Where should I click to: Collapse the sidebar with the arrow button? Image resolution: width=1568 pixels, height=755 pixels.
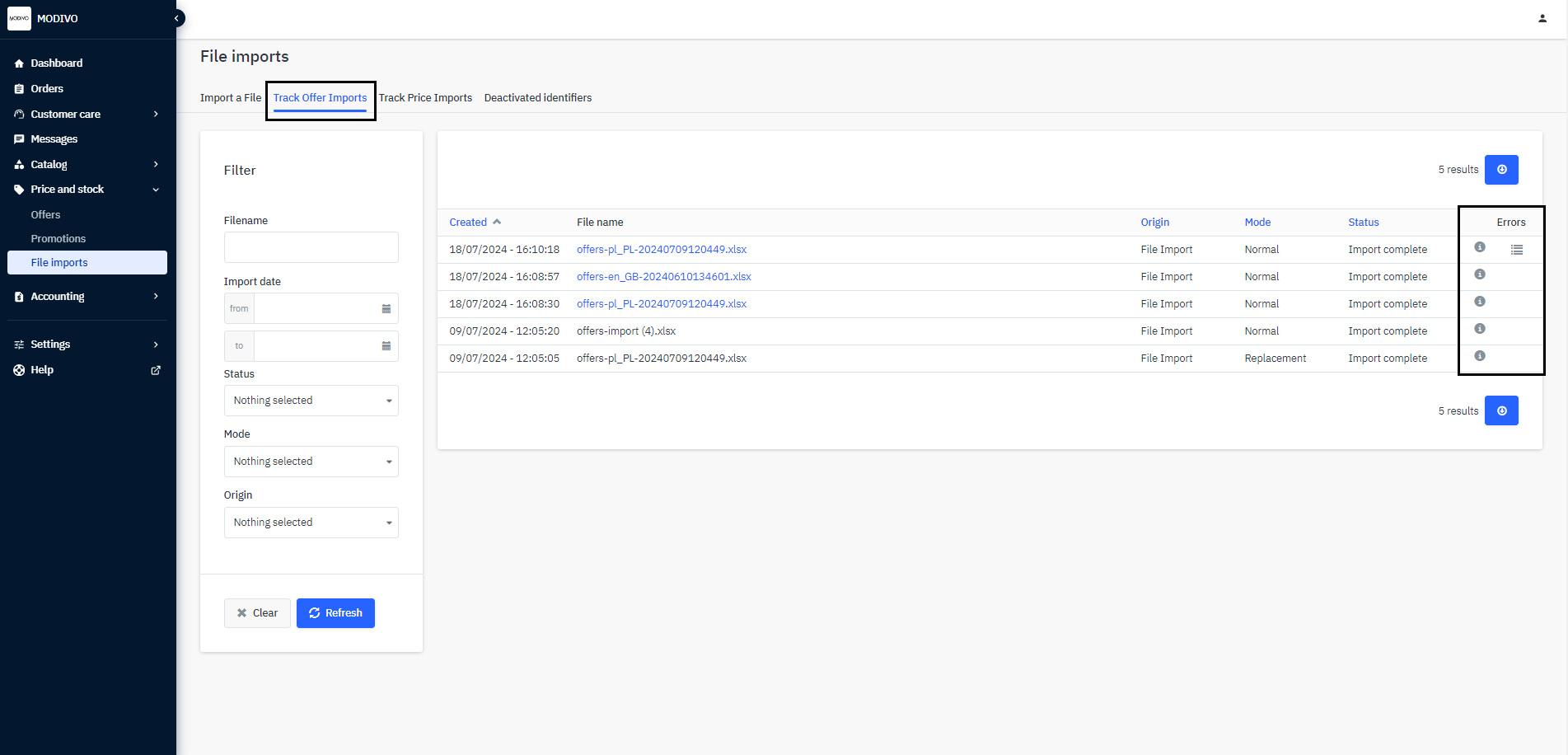click(x=176, y=18)
